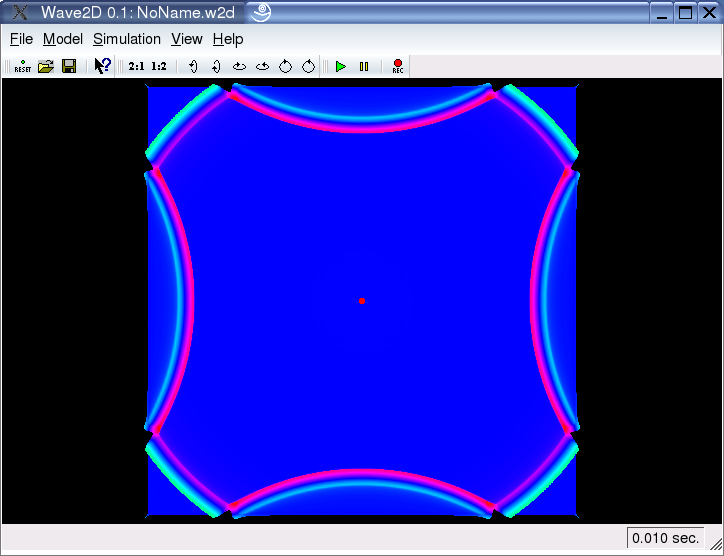Zoom in with the 2:1 button
724x556 pixels.
click(x=136, y=67)
